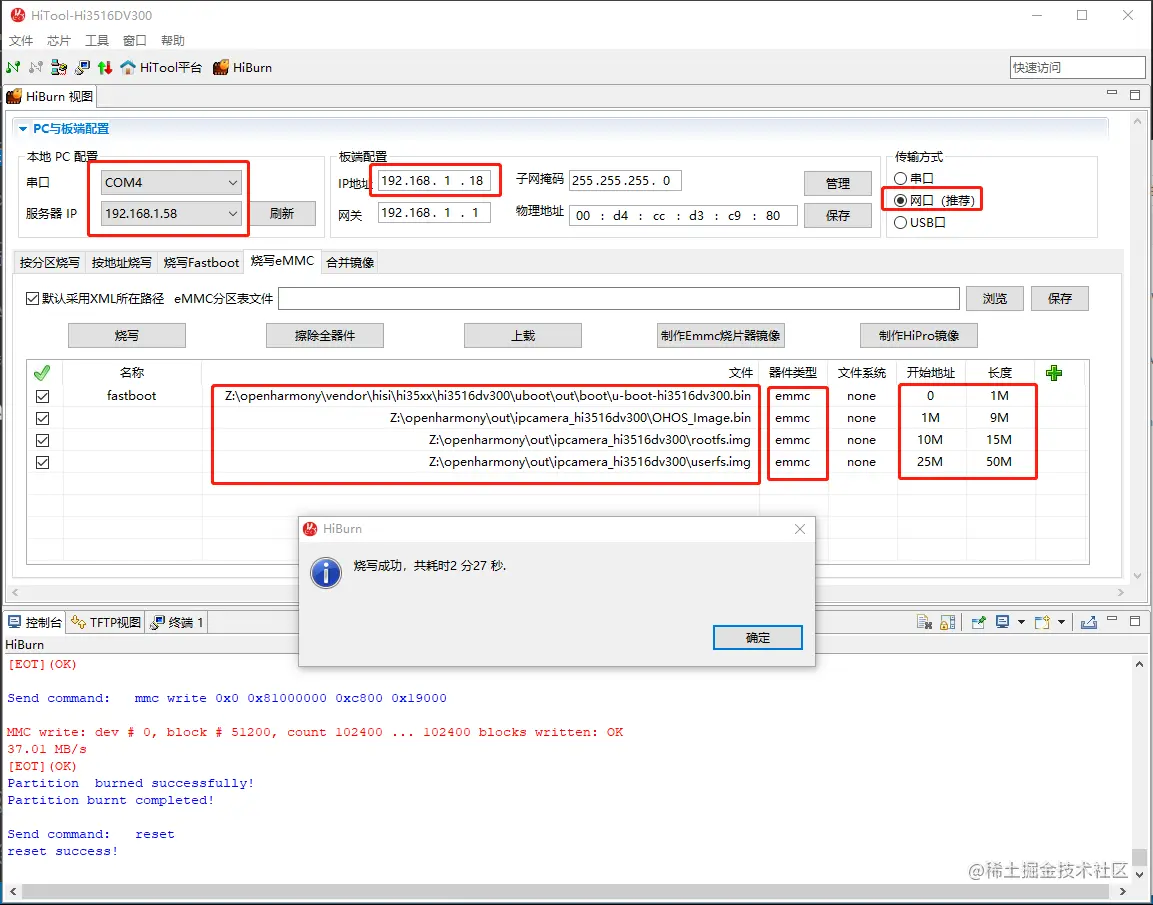Click the eMMC分区表文件 path field
Viewport: 1153px width, 905px height.
click(x=619, y=298)
